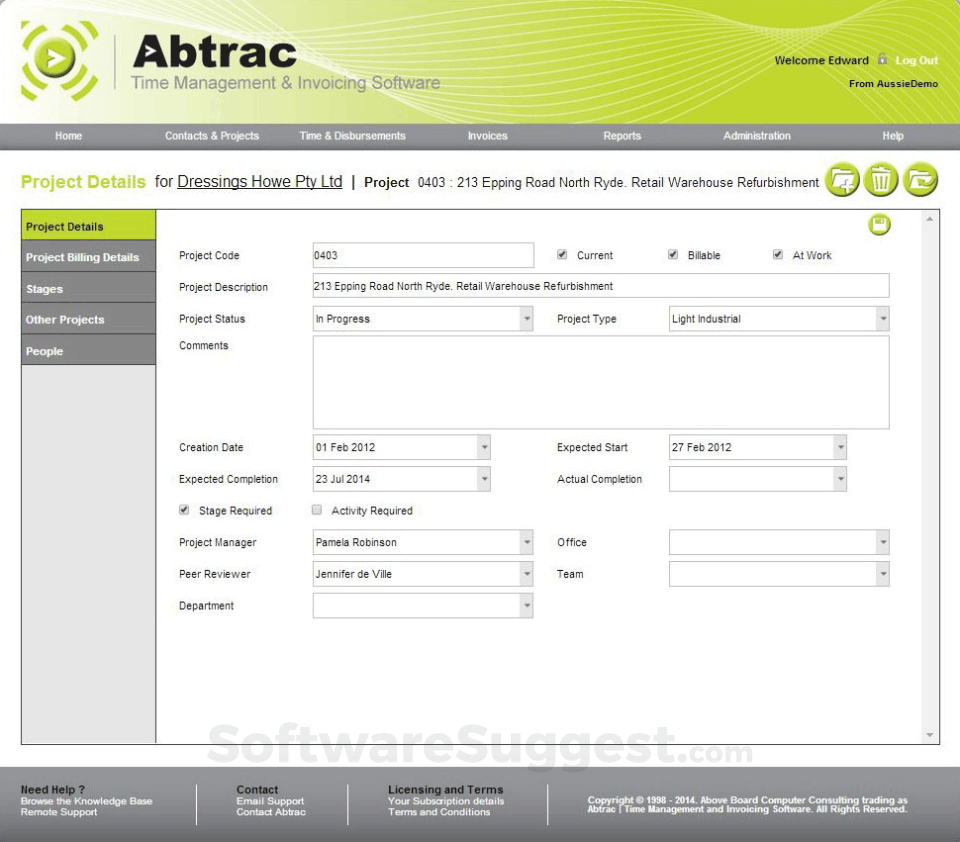The width and height of the screenshot is (960, 842).
Task: Switch to the Project Billing Details tab
Action: click(89, 257)
